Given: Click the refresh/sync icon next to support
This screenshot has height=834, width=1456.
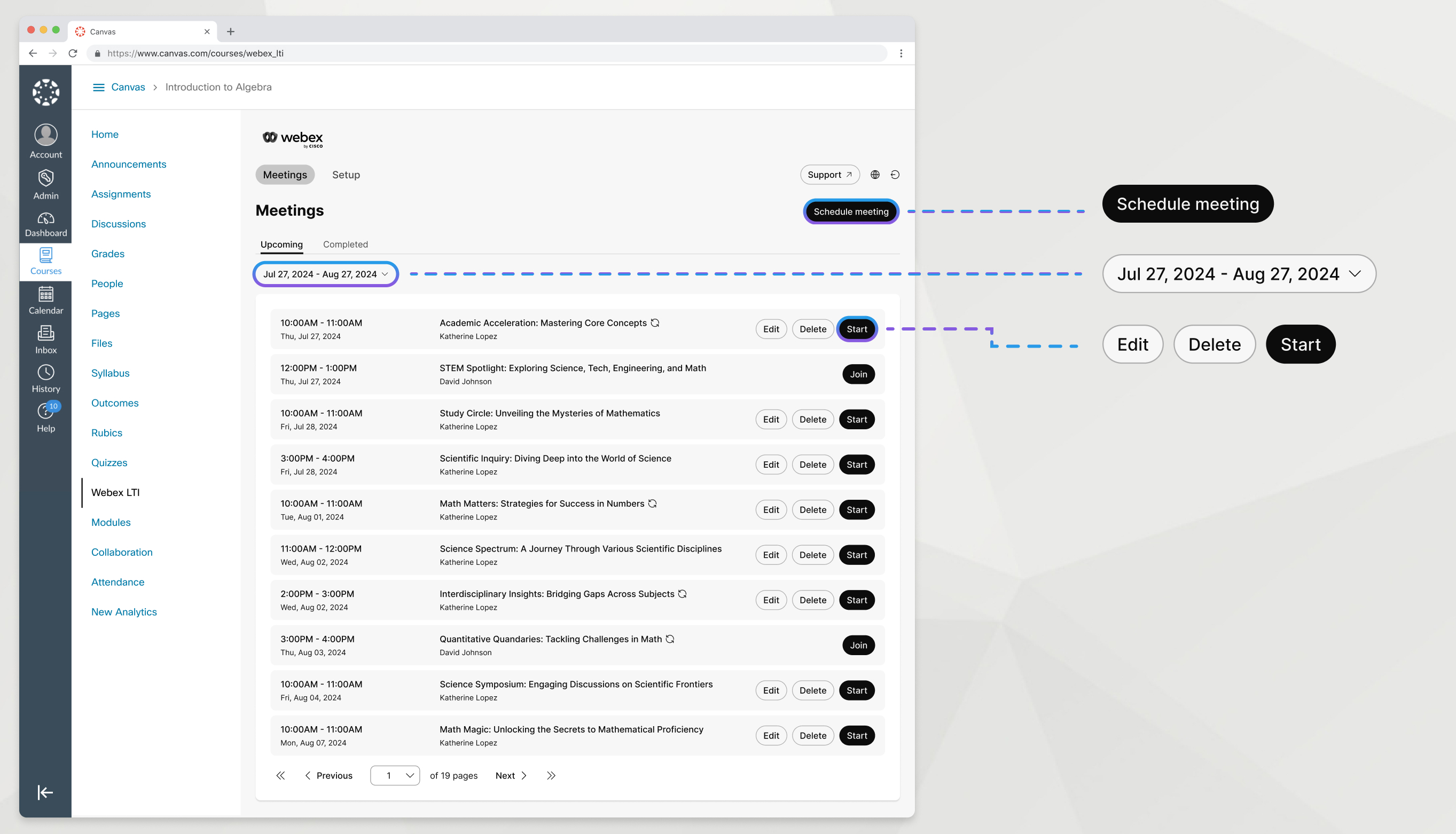Looking at the screenshot, I should pos(894,174).
